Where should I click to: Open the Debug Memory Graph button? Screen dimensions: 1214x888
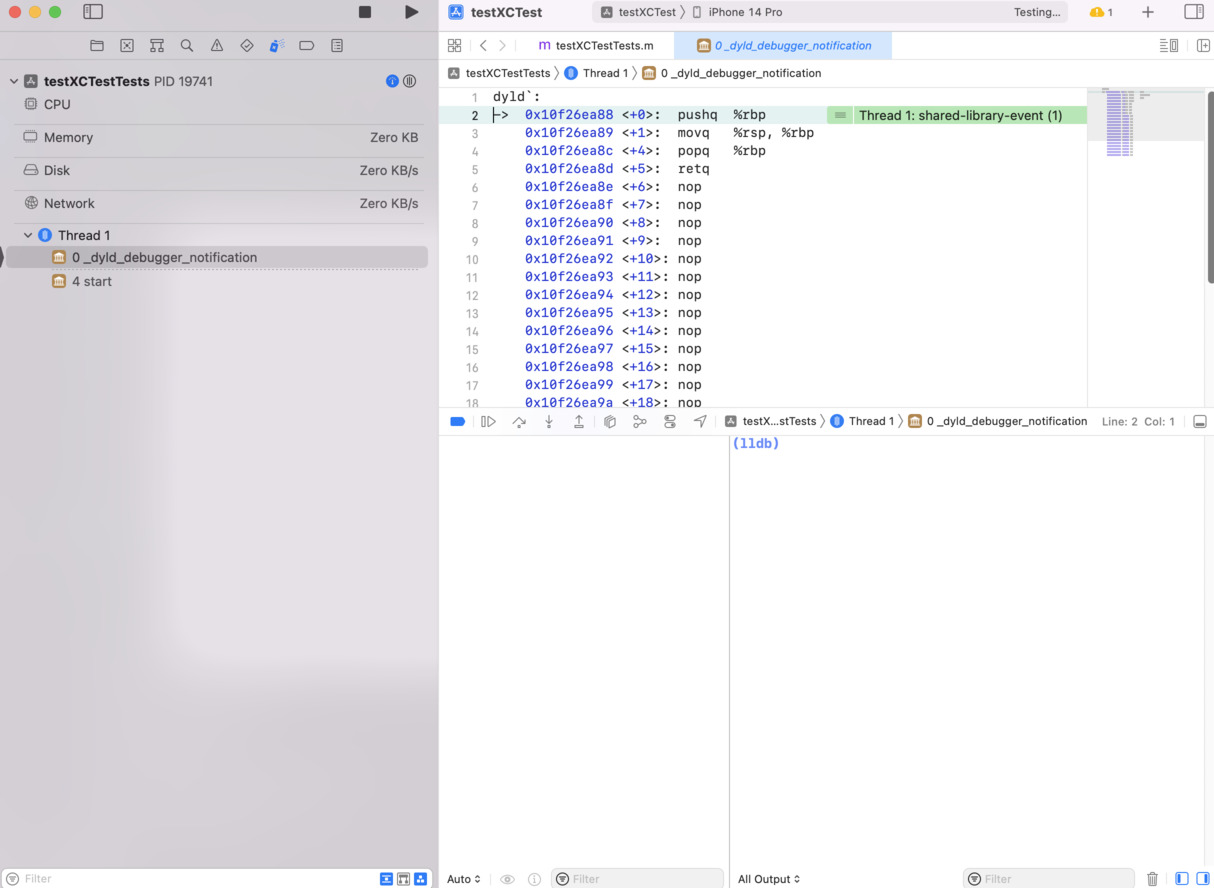coord(640,421)
